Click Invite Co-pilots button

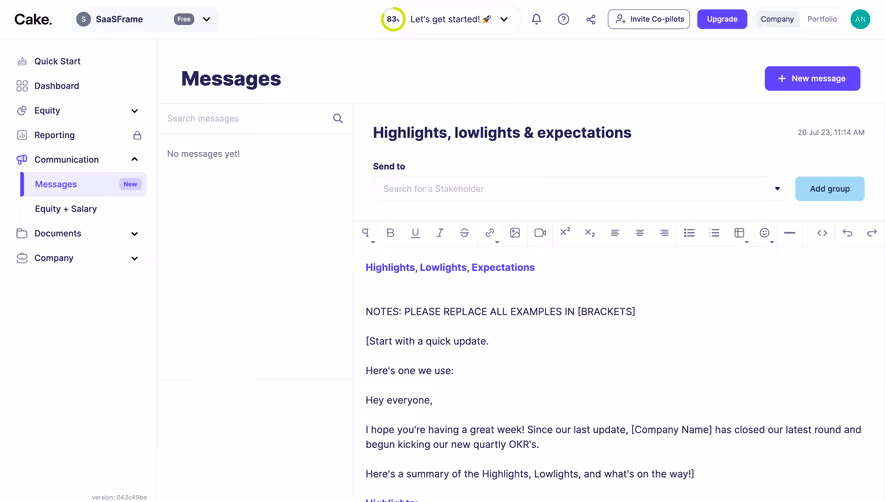(x=649, y=19)
